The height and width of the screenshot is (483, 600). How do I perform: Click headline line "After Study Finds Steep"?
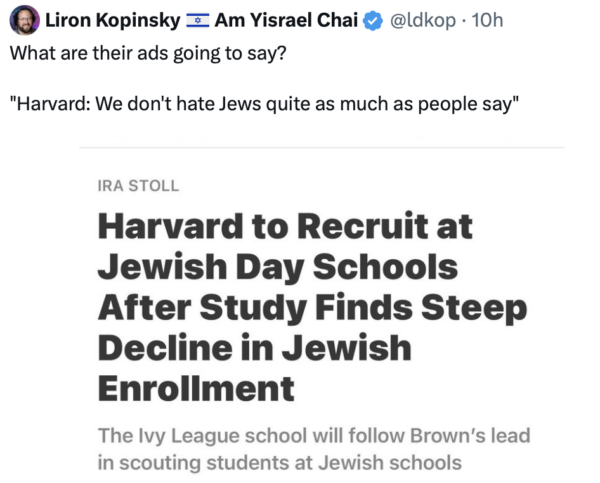click(311, 309)
